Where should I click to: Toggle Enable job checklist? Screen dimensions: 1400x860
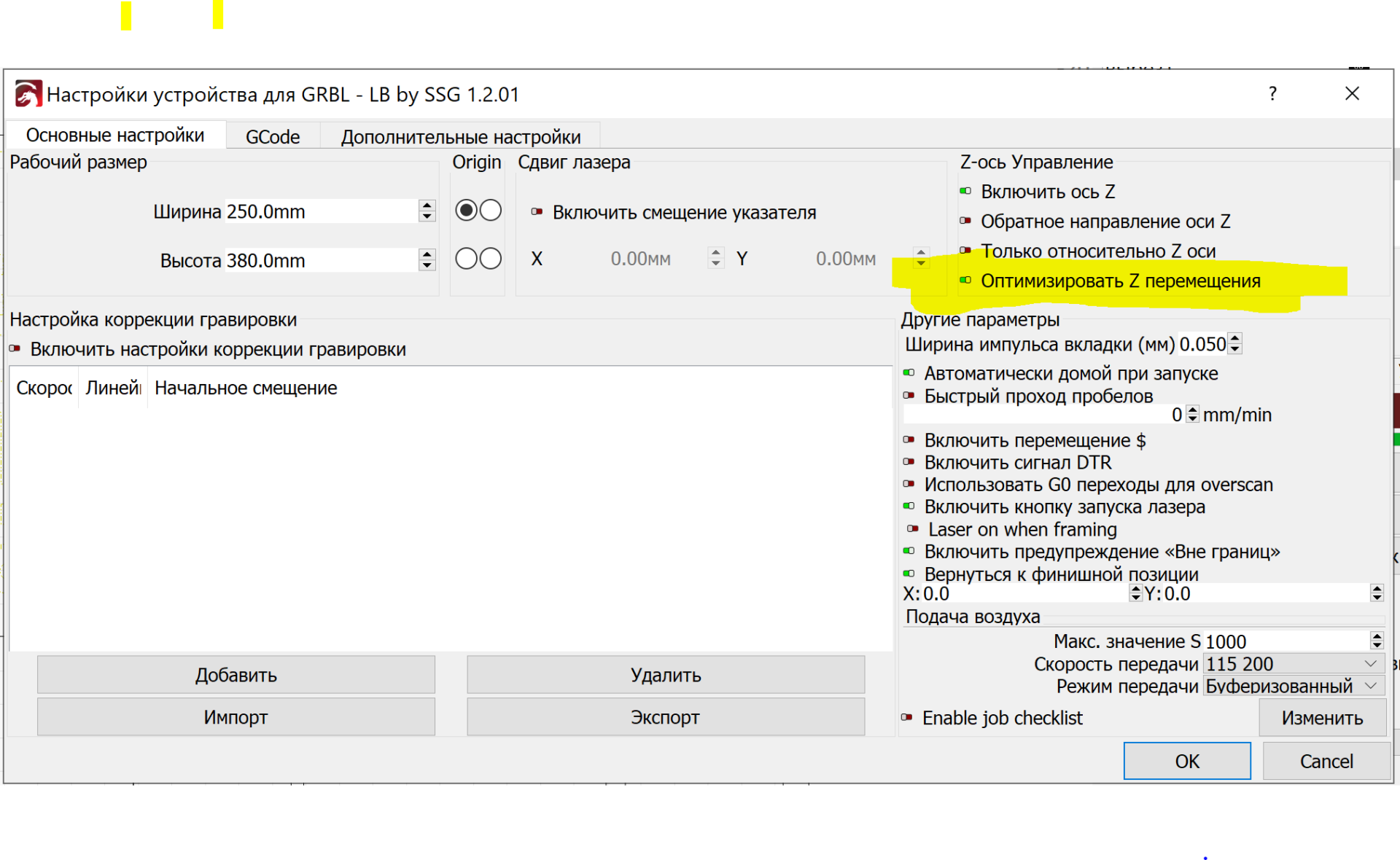tap(907, 718)
